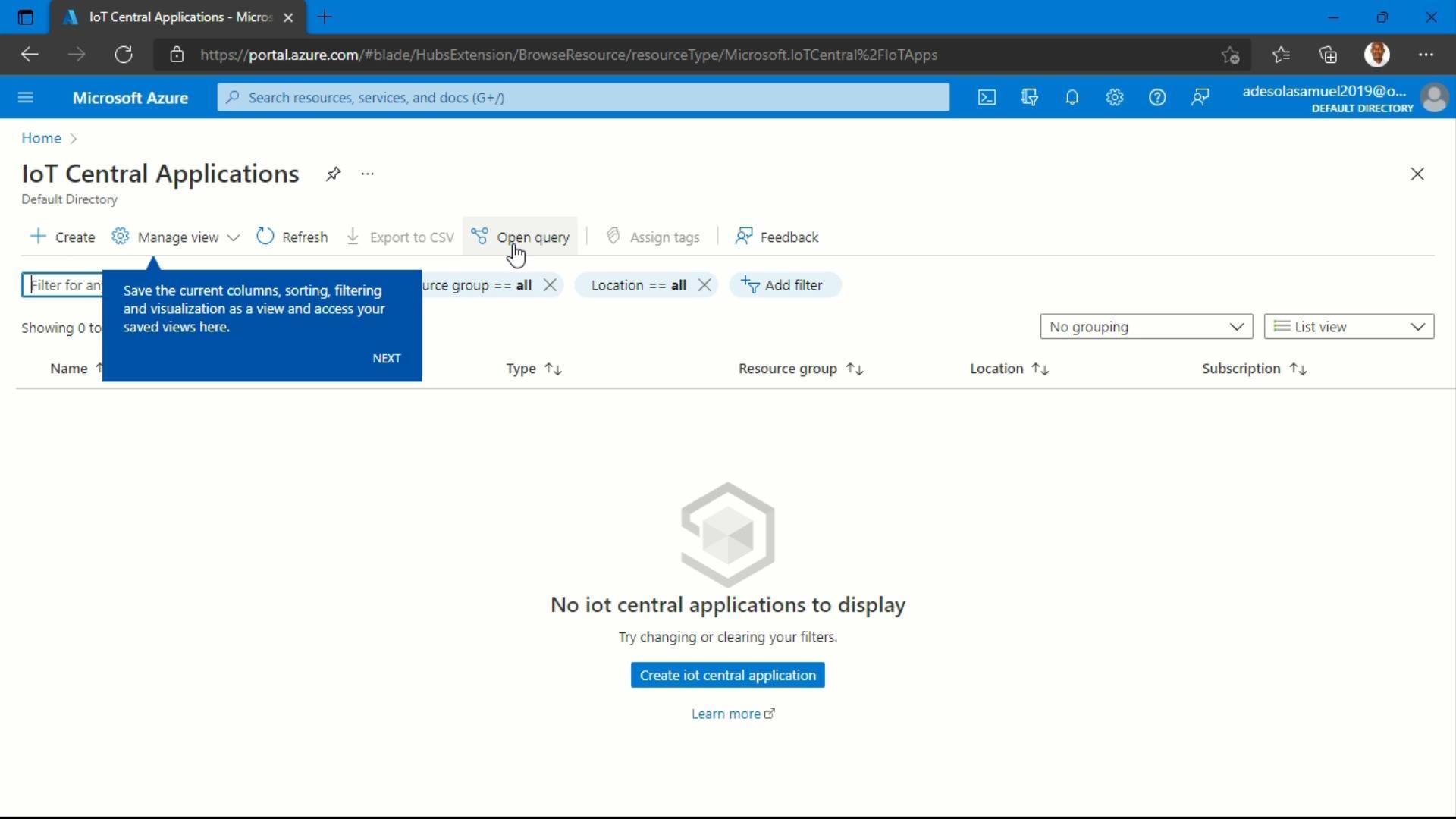
Task: Refresh the IoT Central applications list
Action: point(292,236)
